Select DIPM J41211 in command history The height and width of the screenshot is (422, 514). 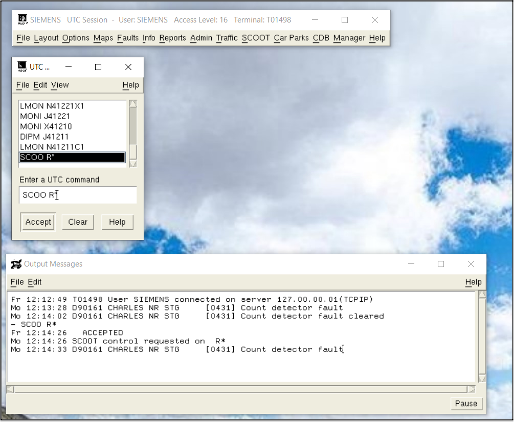coord(72,137)
